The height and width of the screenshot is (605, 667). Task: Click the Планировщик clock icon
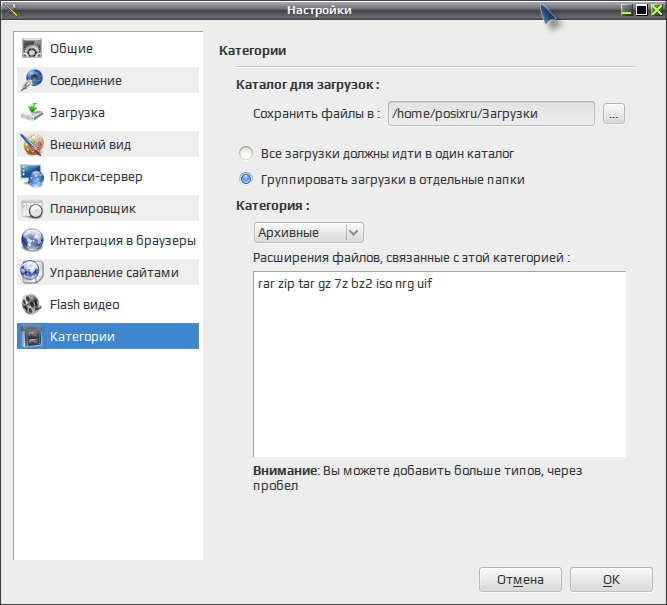[x=32, y=208]
